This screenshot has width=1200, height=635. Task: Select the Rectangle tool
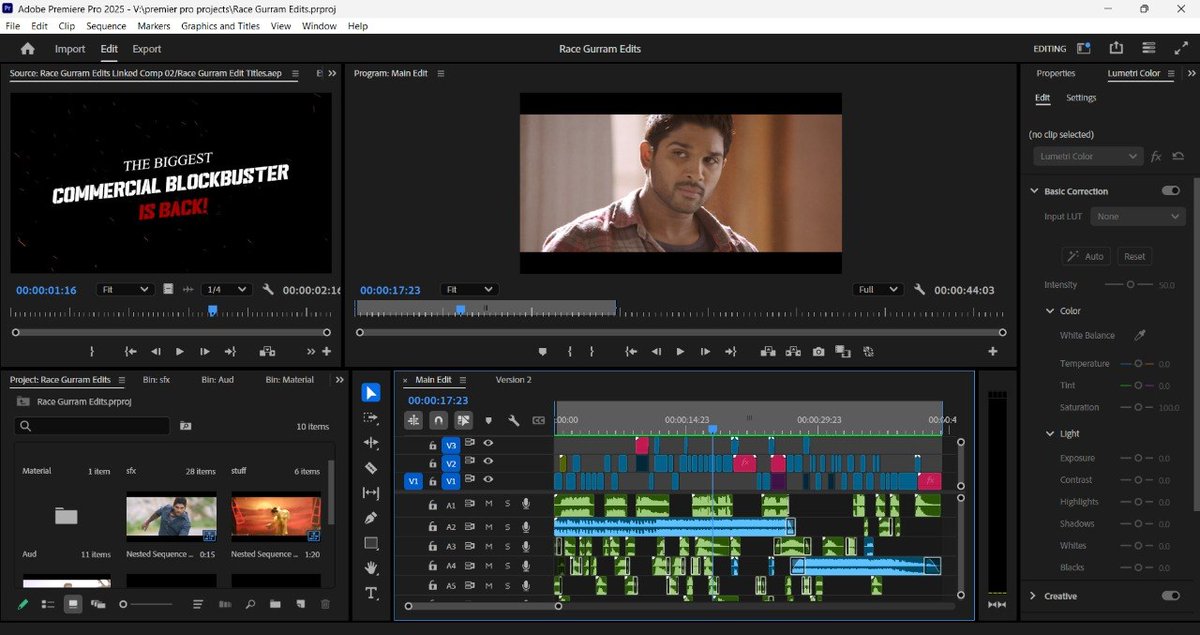click(371, 543)
